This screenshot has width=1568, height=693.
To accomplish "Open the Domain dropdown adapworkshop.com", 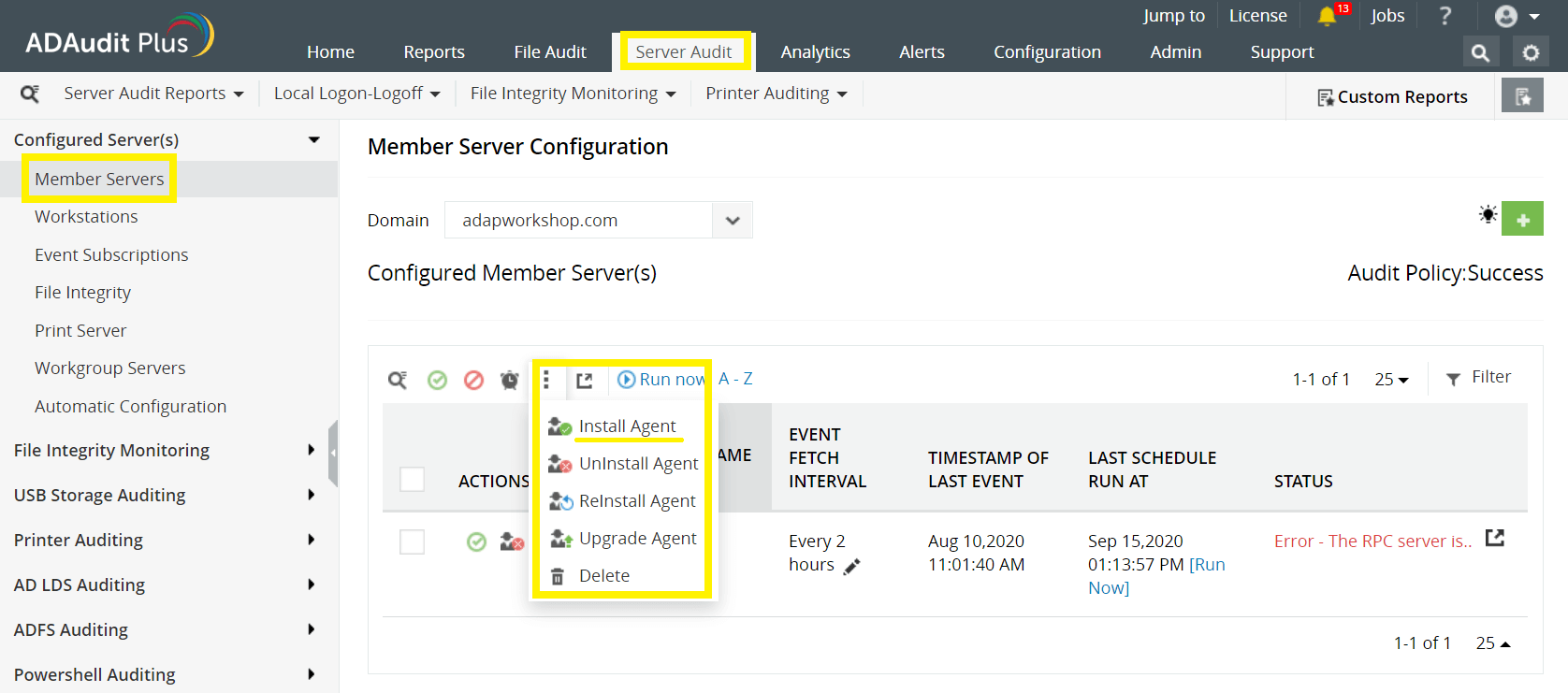I will pos(598,221).
